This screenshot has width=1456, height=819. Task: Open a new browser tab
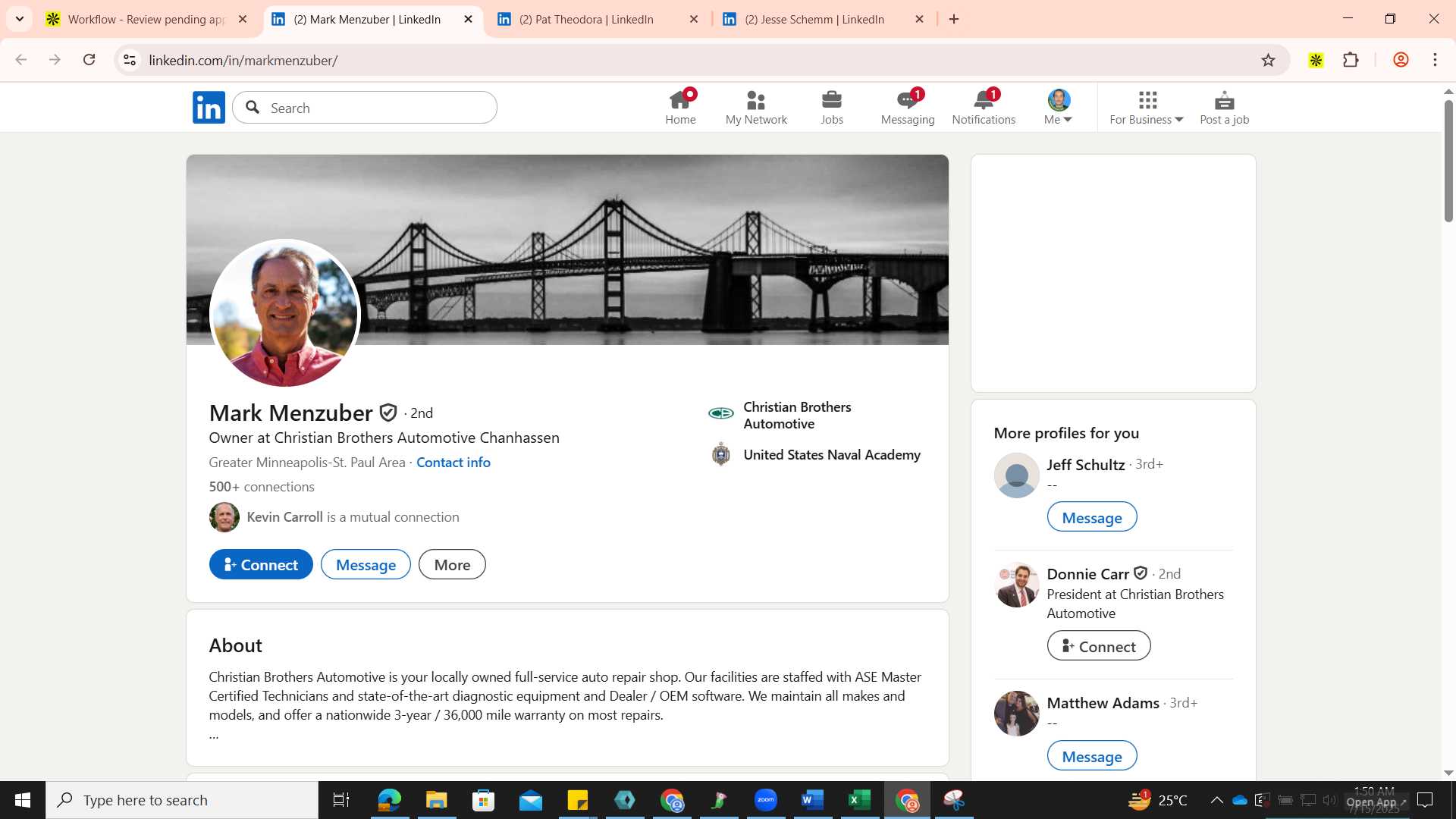pos(954,19)
